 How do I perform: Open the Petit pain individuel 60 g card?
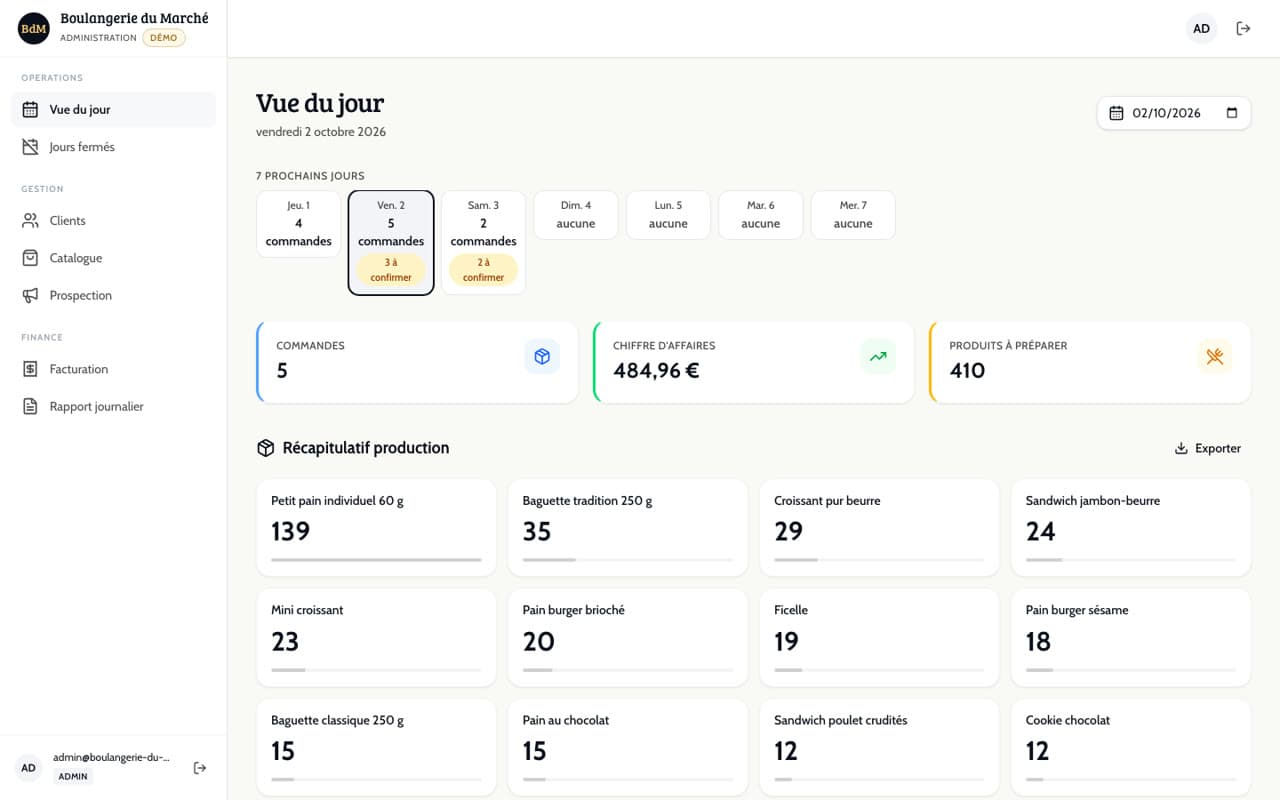pos(376,528)
